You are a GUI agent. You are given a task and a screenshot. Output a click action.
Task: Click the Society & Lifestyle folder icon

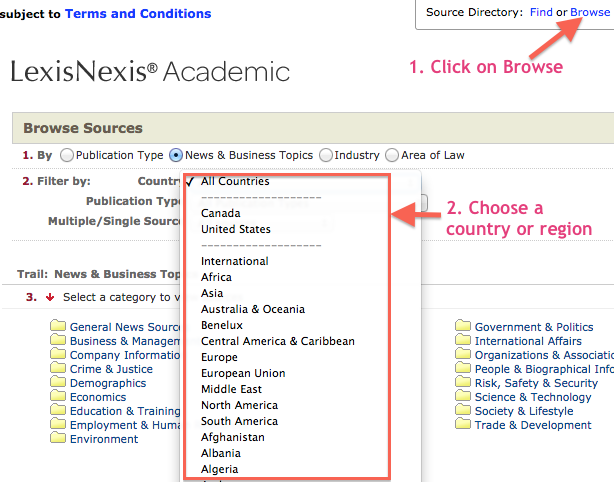pyautogui.click(x=463, y=410)
